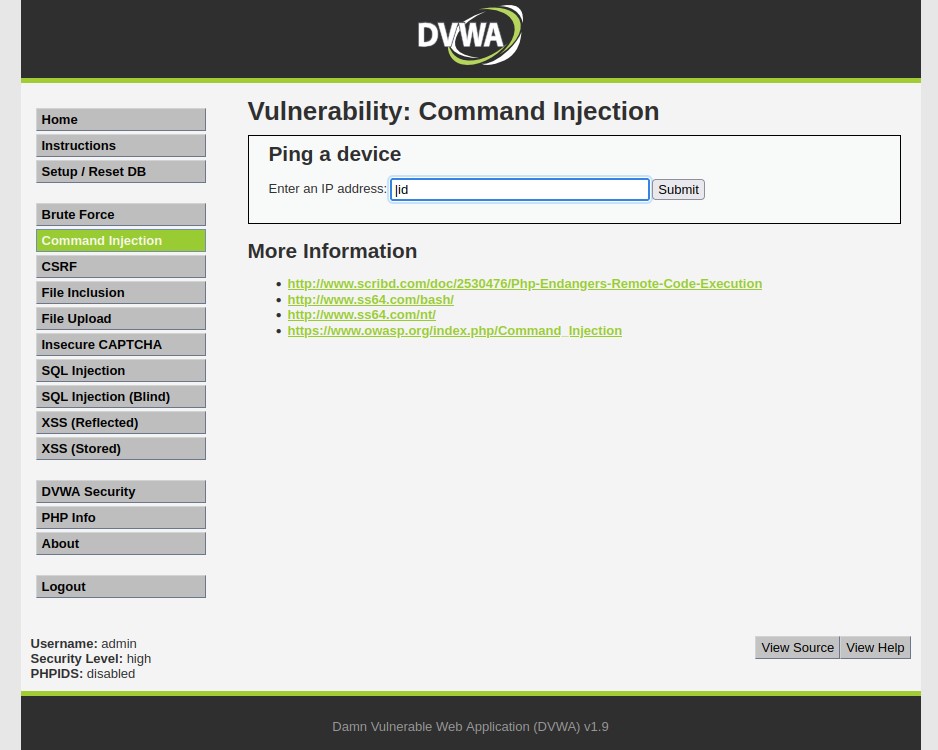This screenshot has height=750, width=938.
Task: Open SQL Injection (Blind) page
Action: 121,397
